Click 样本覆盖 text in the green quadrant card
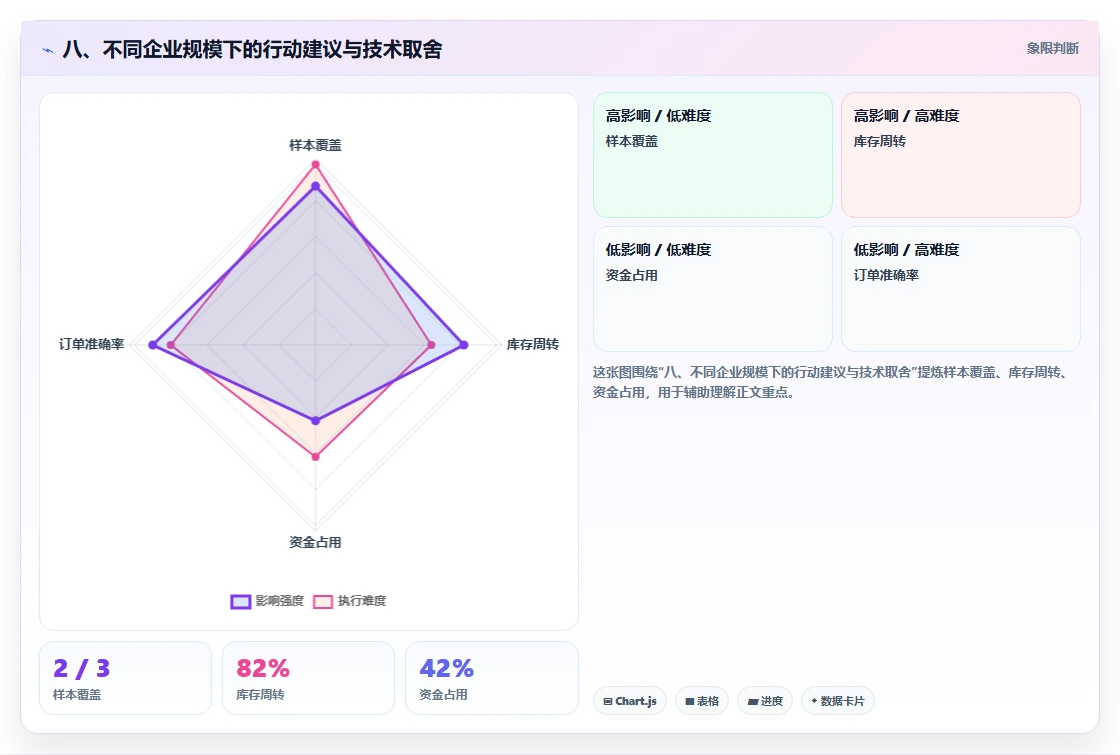The width and height of the screenshot is (1120, 755). coord(631,141)
